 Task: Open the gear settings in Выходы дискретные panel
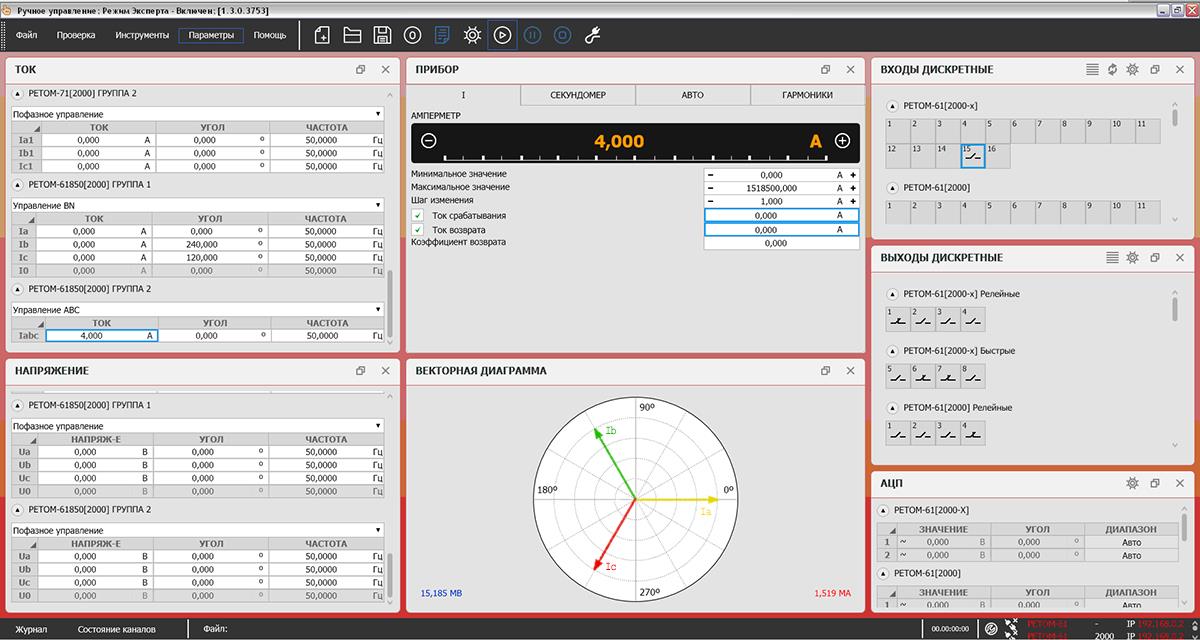(x=1132, y=258)
